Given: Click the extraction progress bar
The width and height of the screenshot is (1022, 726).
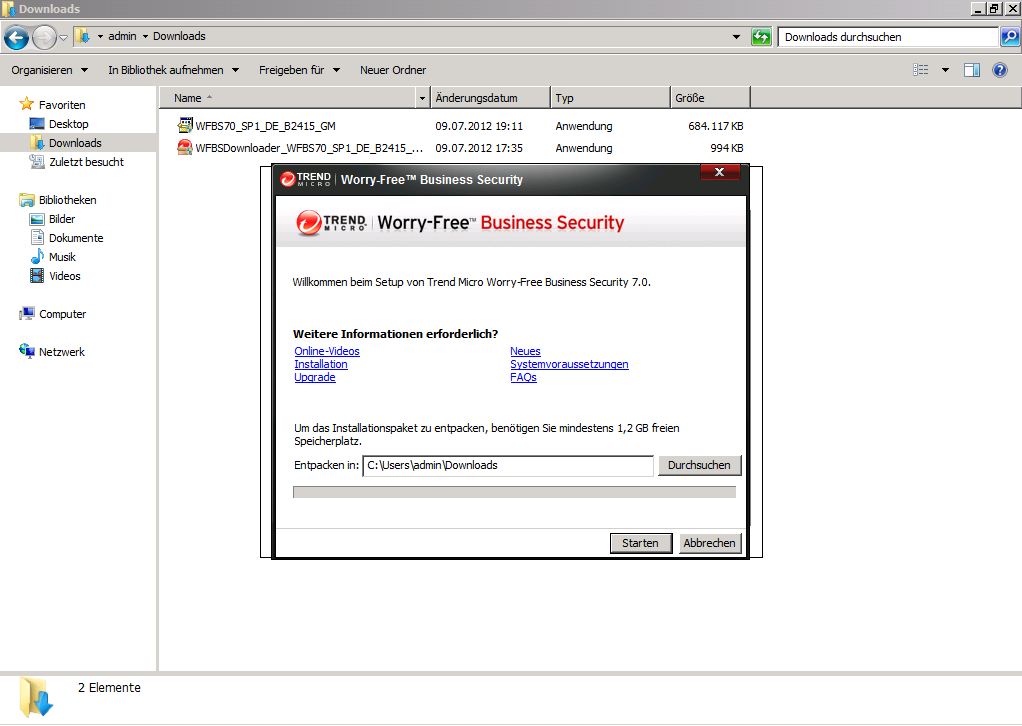Looking at the screenshot, I should tap(514, 492).
